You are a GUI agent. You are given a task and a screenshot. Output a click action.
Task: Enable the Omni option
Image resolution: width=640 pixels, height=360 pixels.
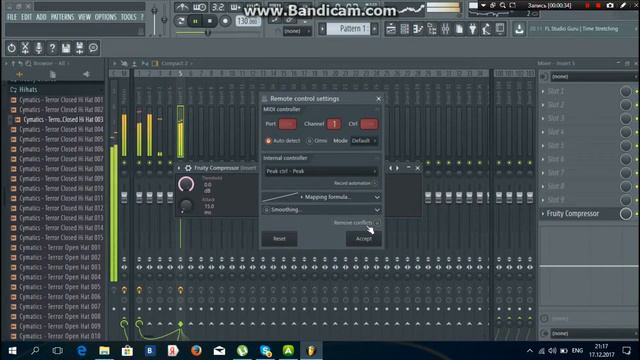click(309, 141)
